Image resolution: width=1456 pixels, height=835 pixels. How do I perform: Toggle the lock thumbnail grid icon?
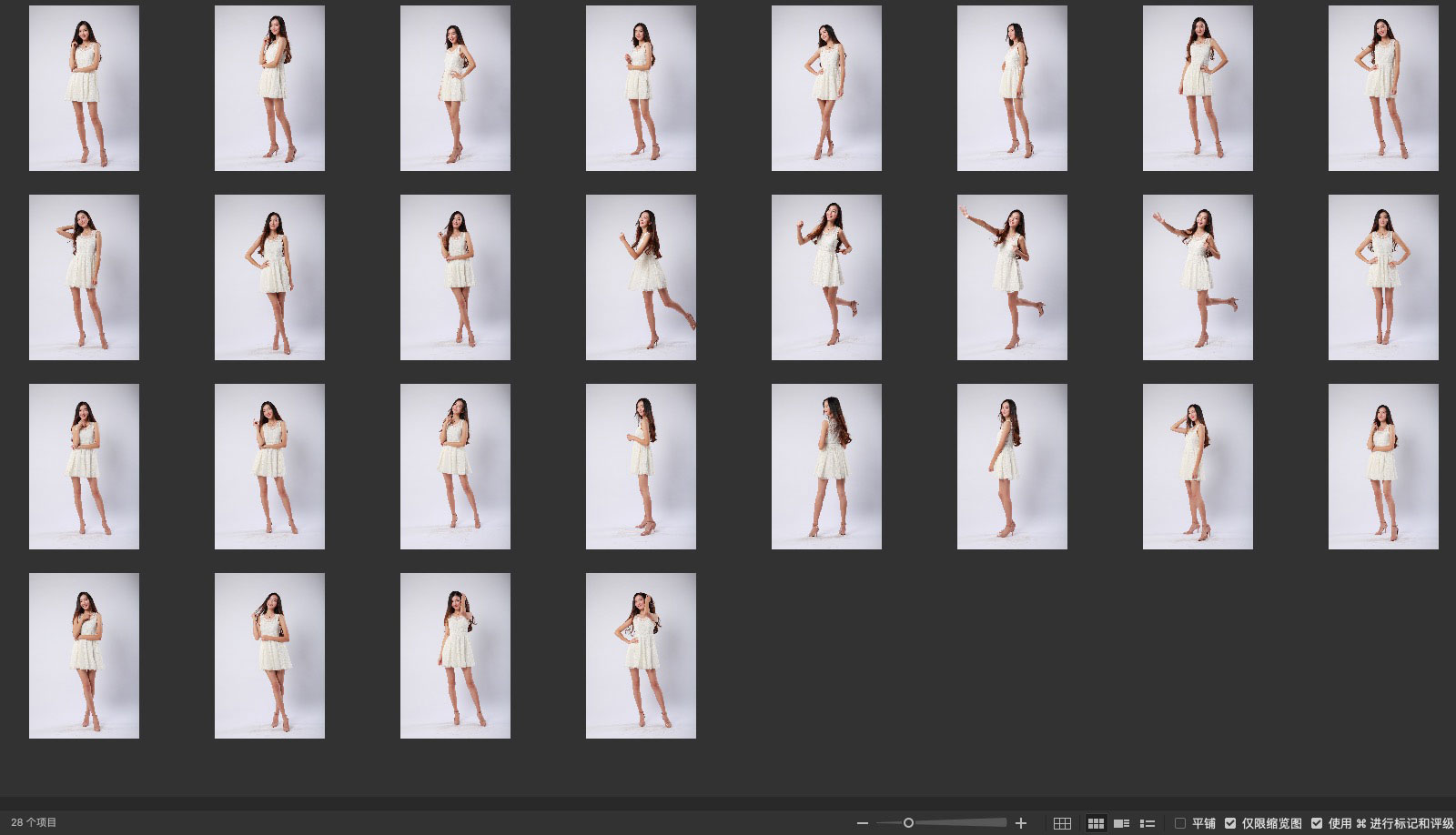coord(1062,823)
